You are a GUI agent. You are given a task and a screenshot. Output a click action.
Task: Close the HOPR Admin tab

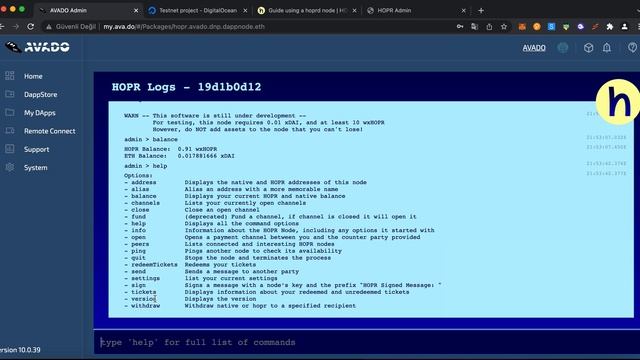[464, 11]
